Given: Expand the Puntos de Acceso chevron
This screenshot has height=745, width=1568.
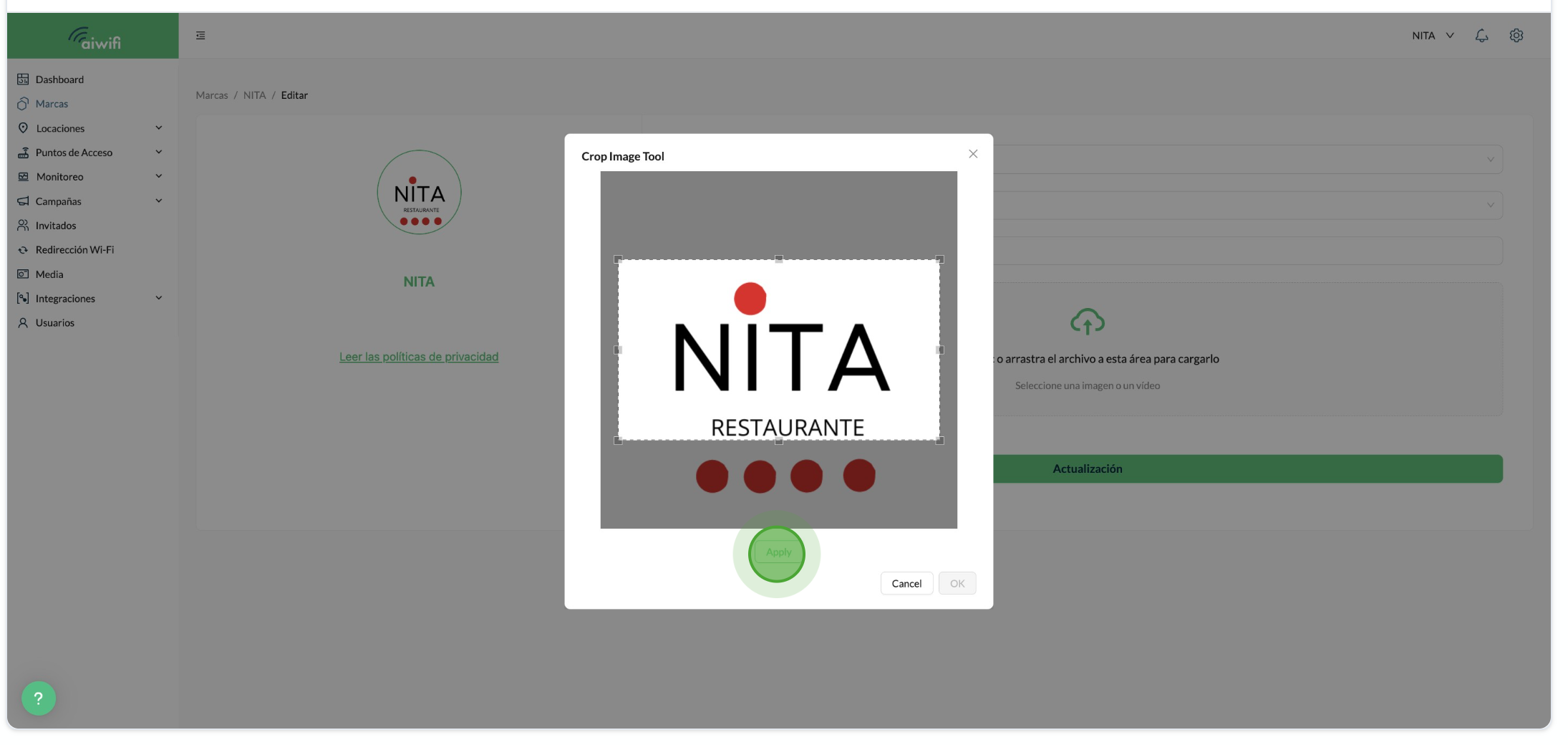Looking at the screenshot, I should click(x=159, y=152).
